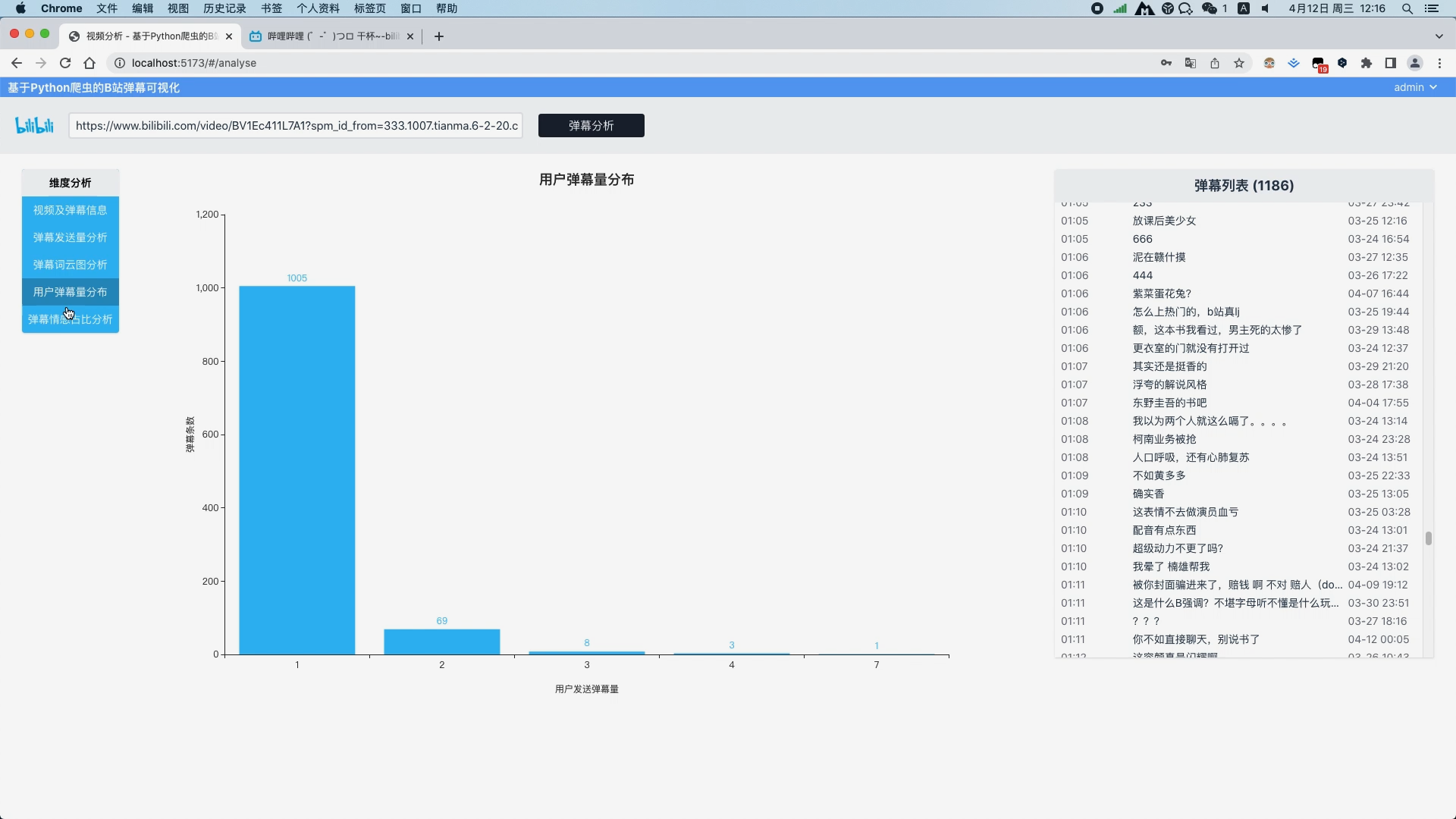Click the password key icon in address bar
The image size is (1456, 819).
(x=1166, y=63)
